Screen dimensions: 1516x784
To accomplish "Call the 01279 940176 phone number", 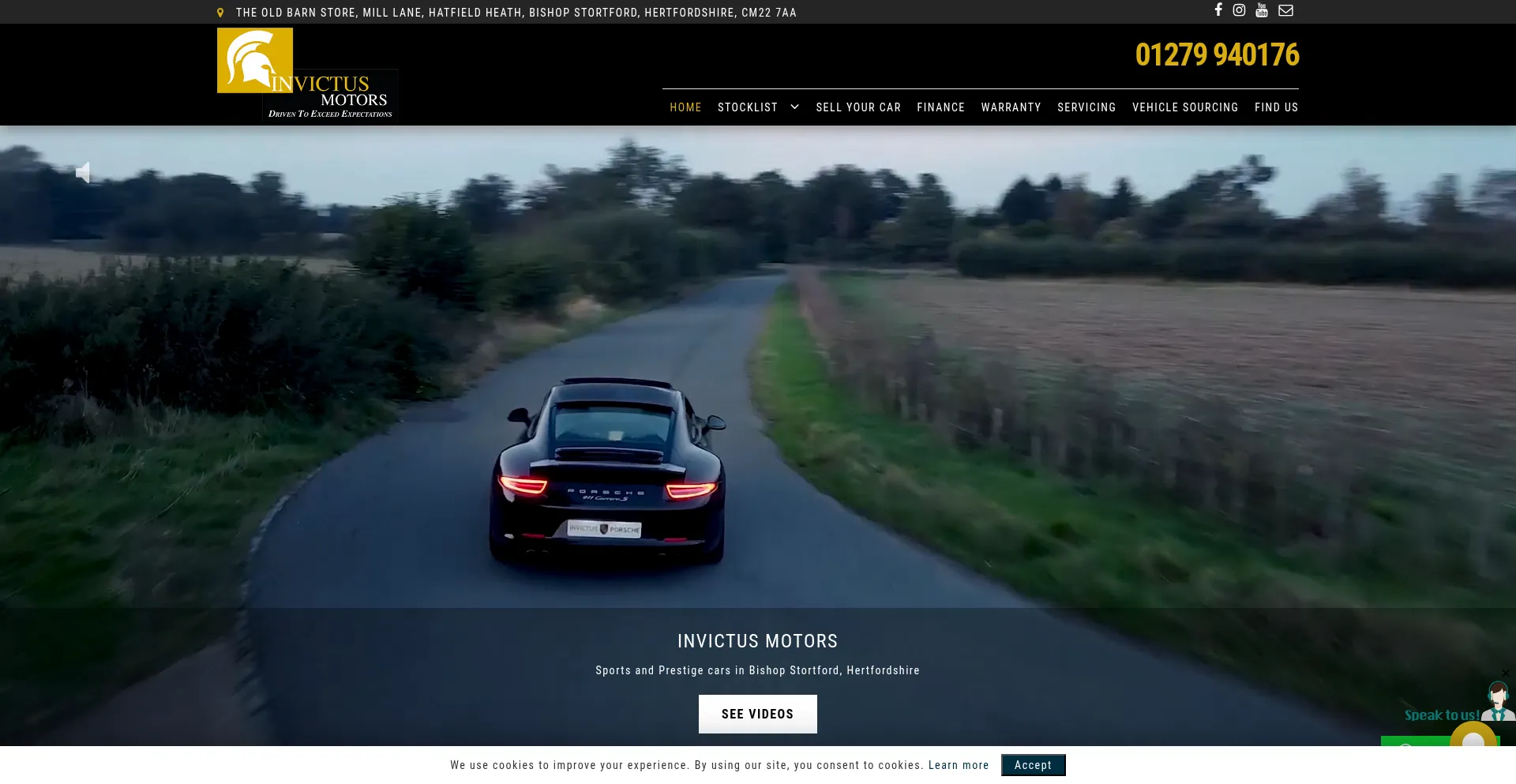I will (x=1216, y=55).
